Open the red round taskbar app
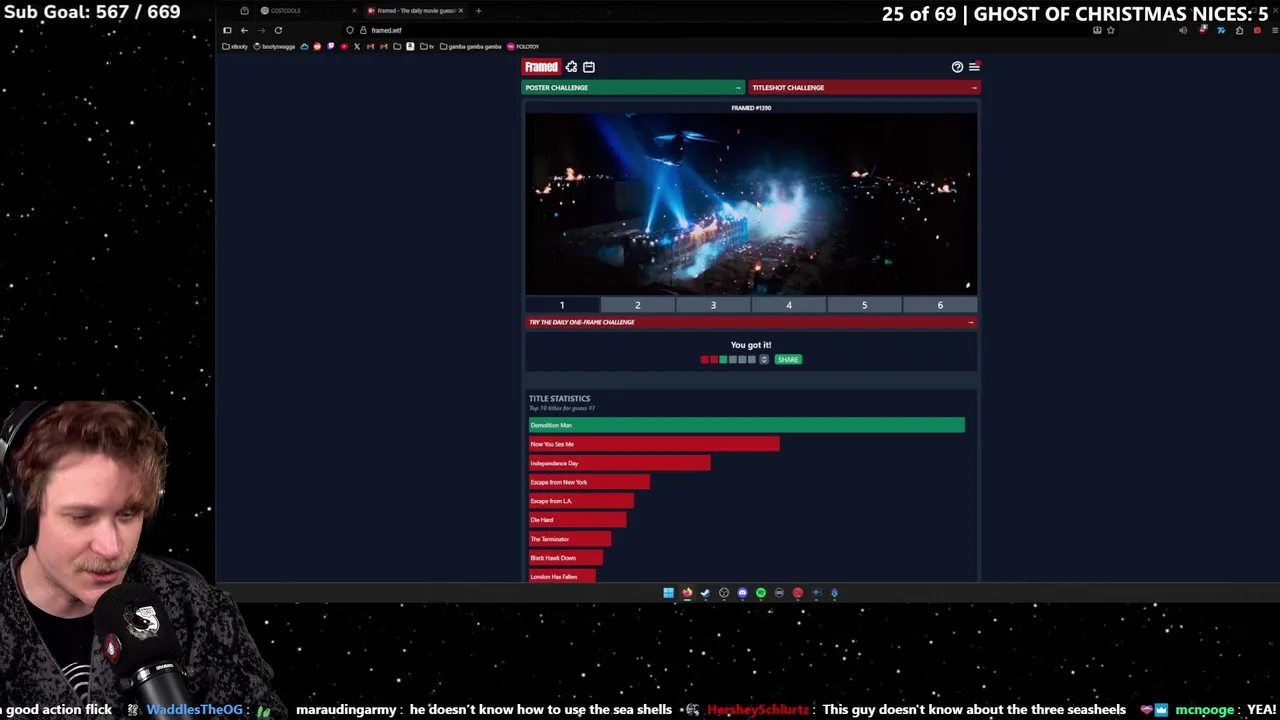Viewport: 1280px width, 720px height. coord(798,593)
